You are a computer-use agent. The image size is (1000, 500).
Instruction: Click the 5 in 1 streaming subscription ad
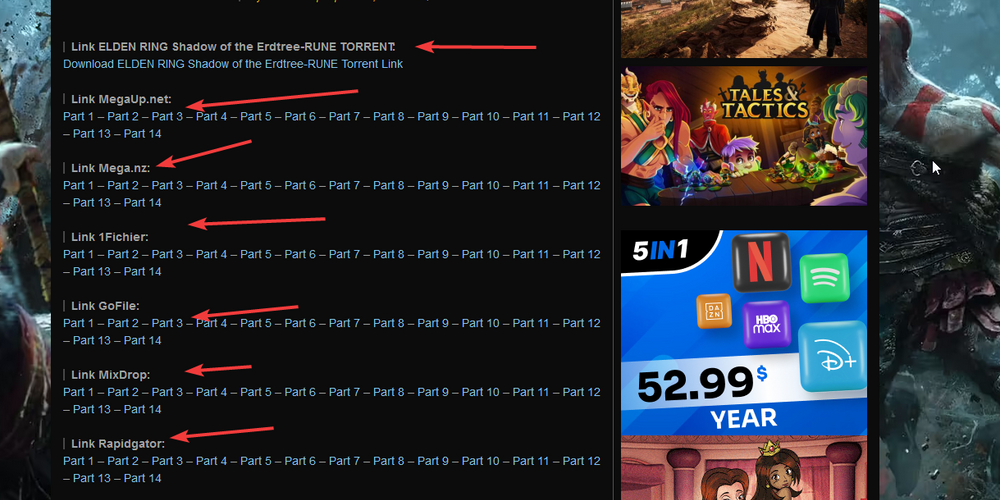click(744, 332)
